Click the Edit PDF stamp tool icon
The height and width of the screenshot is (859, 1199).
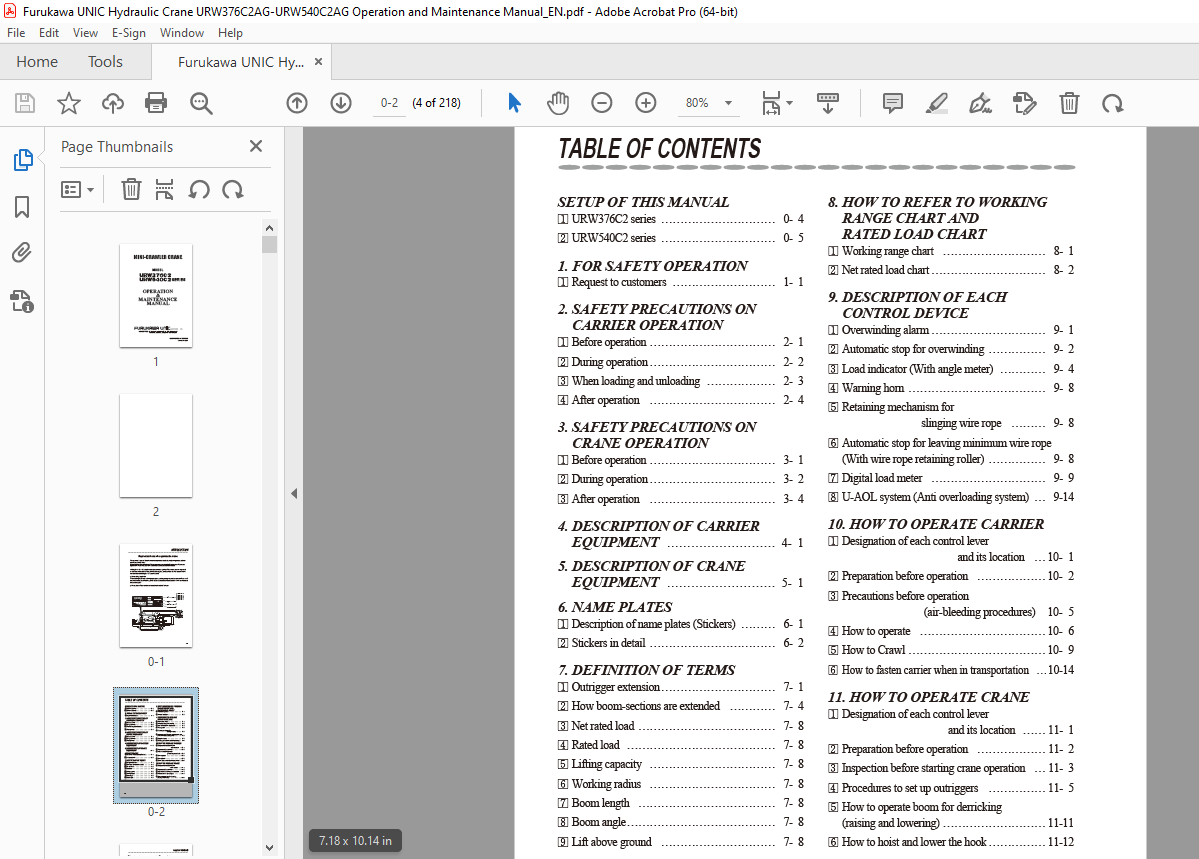(1025, 102)
